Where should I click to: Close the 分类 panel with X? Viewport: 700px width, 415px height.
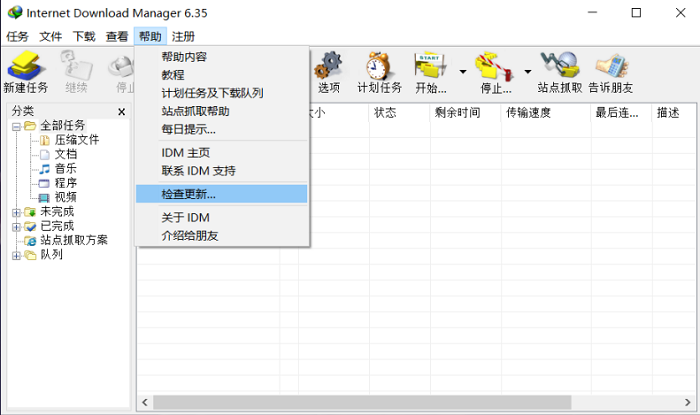121,112
